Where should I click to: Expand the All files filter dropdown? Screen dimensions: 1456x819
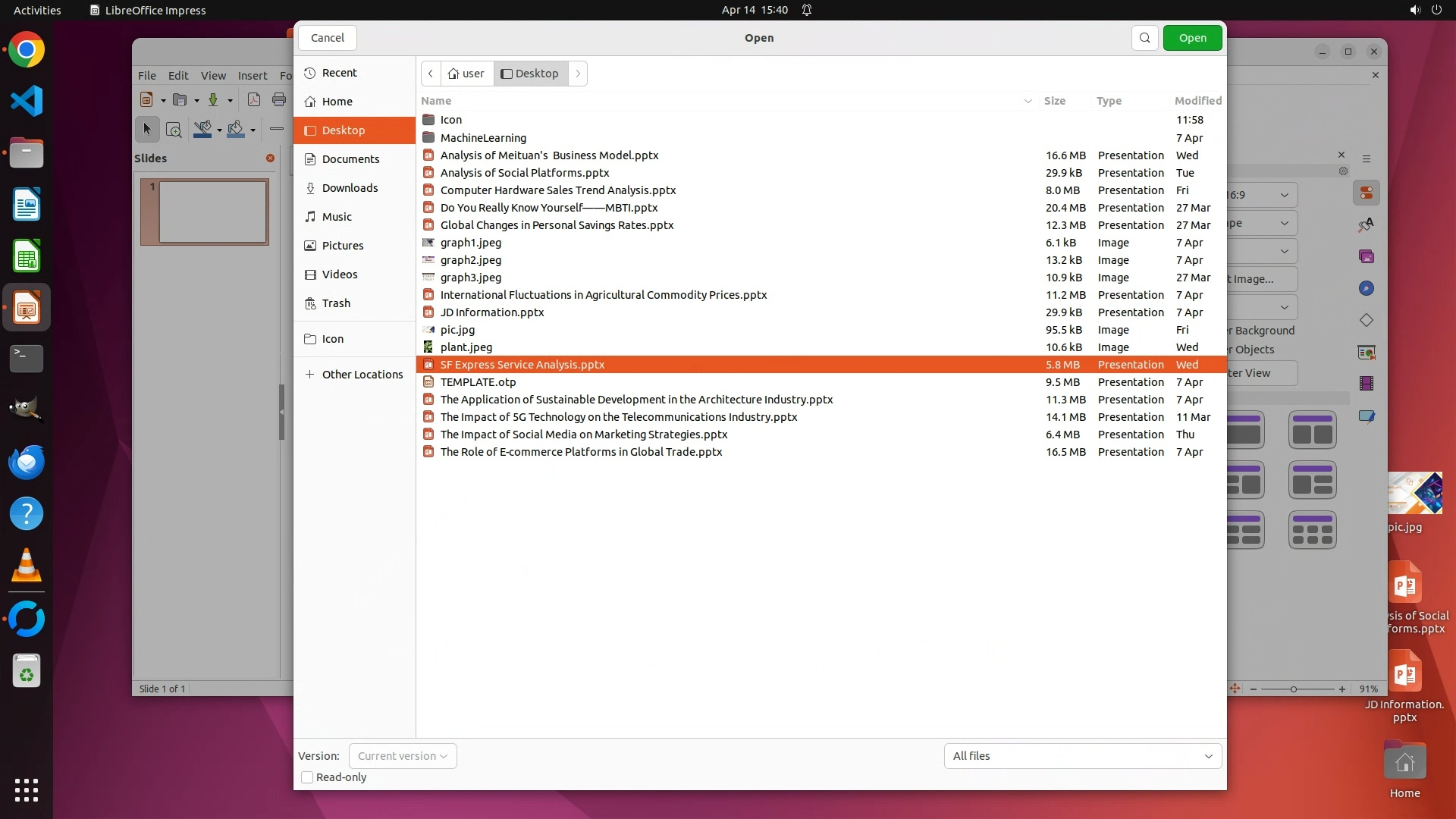1082,756
